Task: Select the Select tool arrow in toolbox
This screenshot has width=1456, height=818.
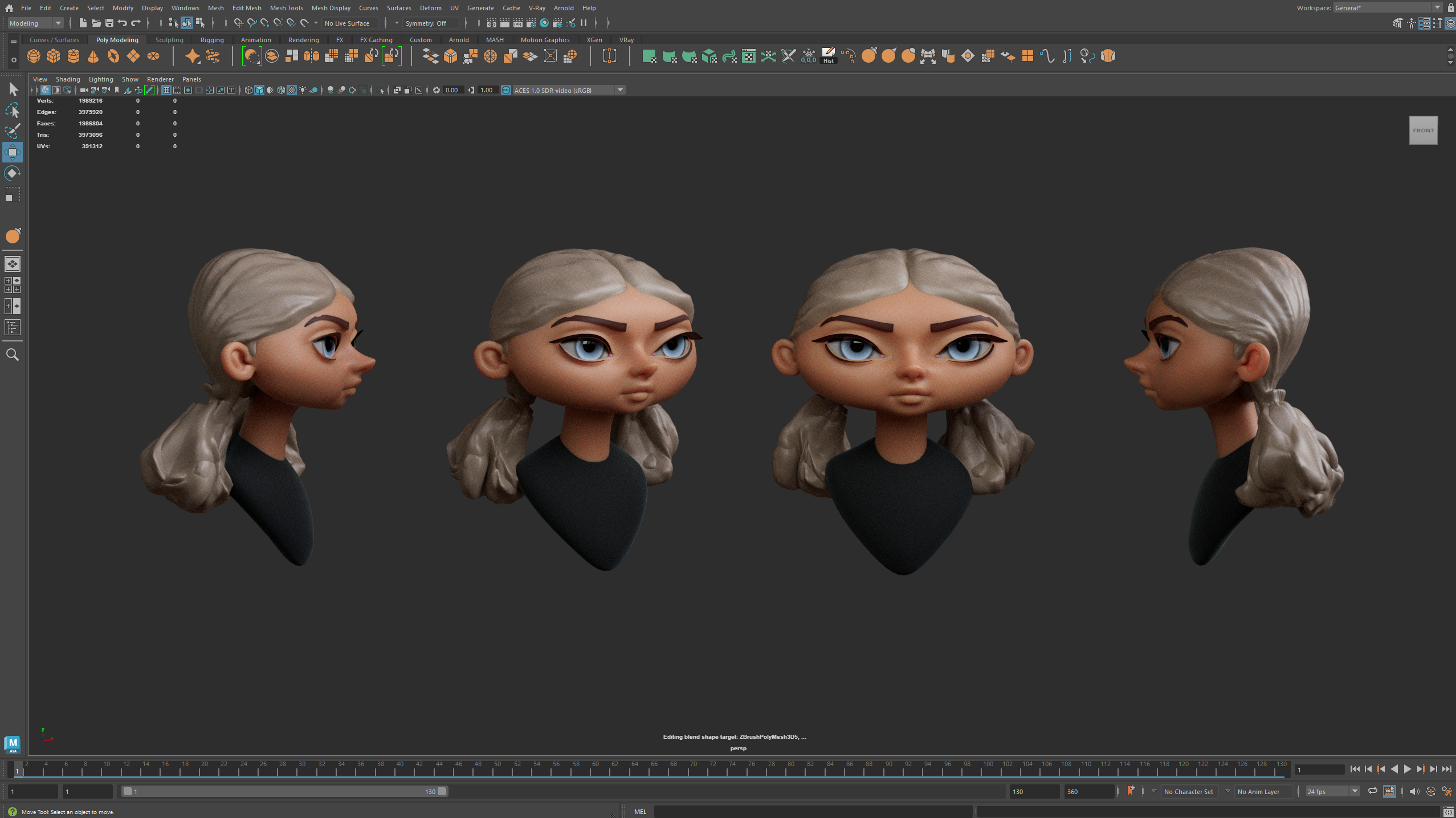Action: pos(13,89)
